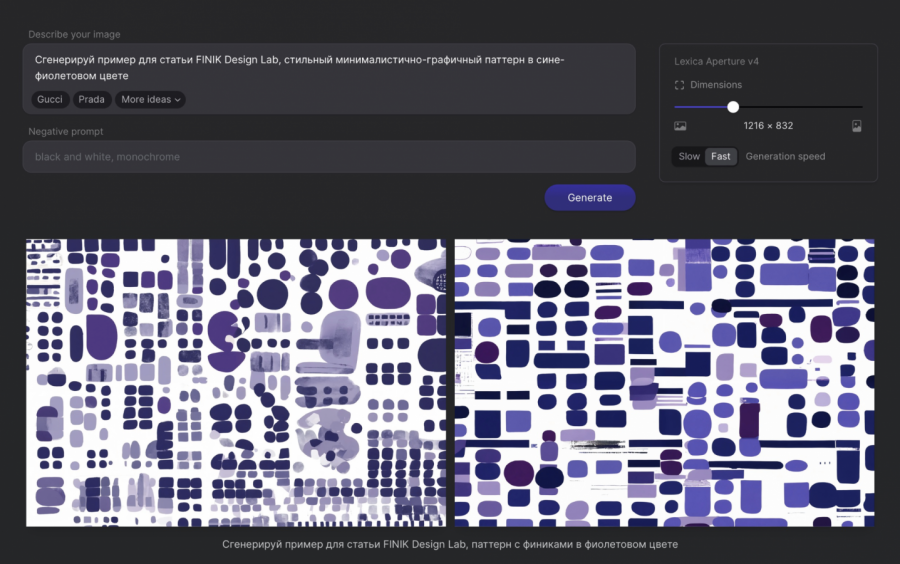This screenshot has width=900, height=564.
Task: Click the Negative prompt input field
Action: click(329, 157)
